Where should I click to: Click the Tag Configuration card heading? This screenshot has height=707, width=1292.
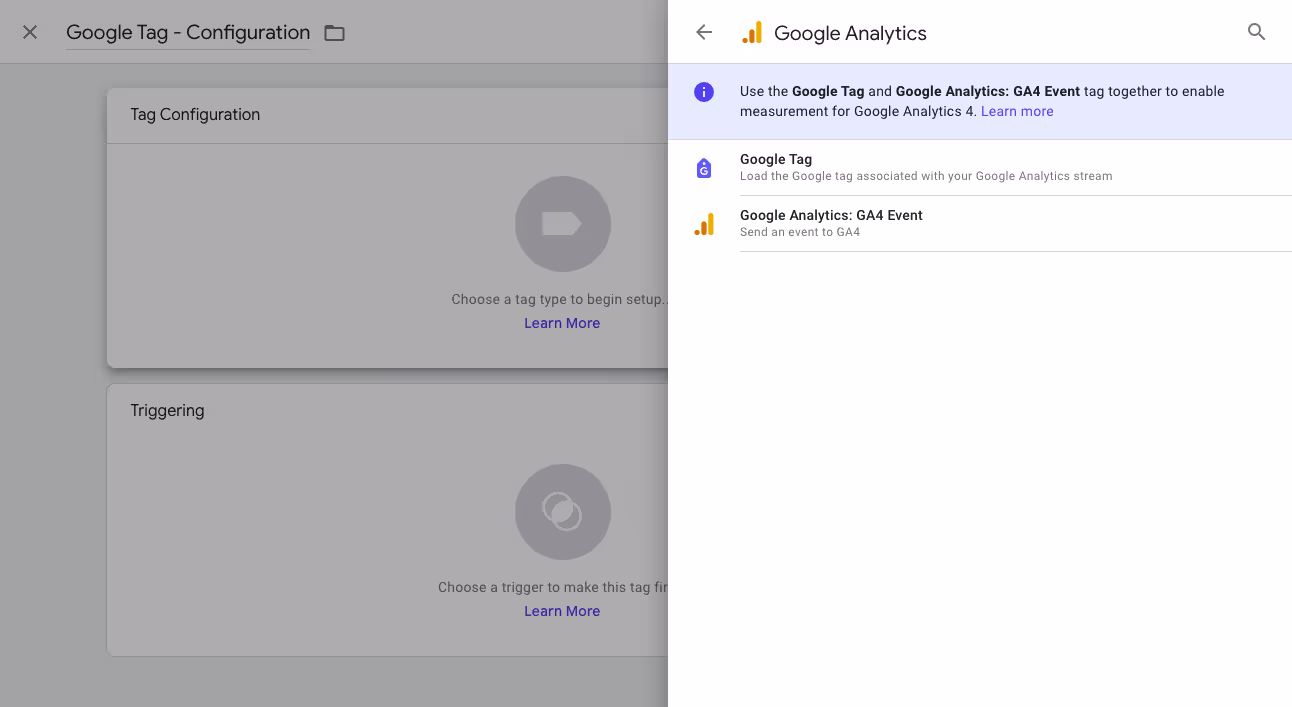pos(195,115)
